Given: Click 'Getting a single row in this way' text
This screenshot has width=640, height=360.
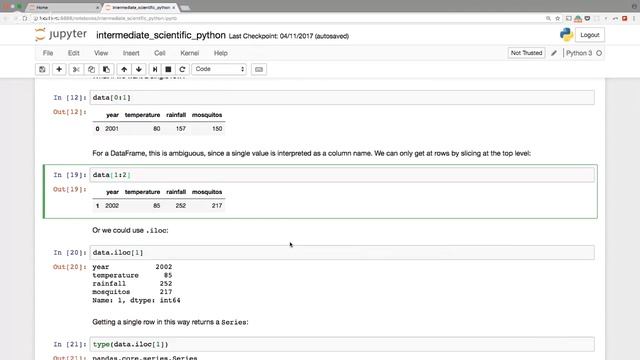Looking at the screenshot, I should [x=170, y=322].
